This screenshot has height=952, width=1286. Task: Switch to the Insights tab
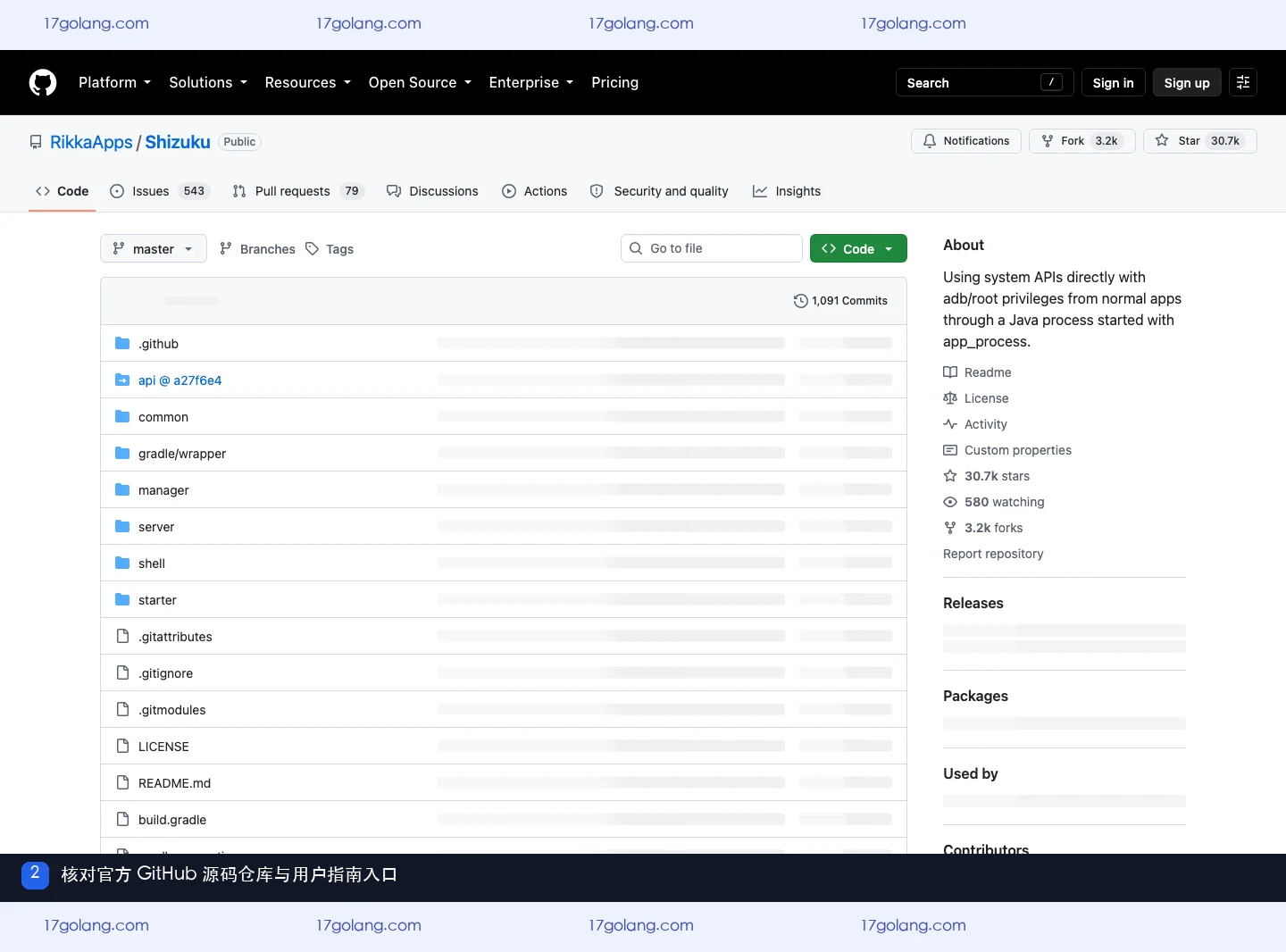click(x=787, y=191)
